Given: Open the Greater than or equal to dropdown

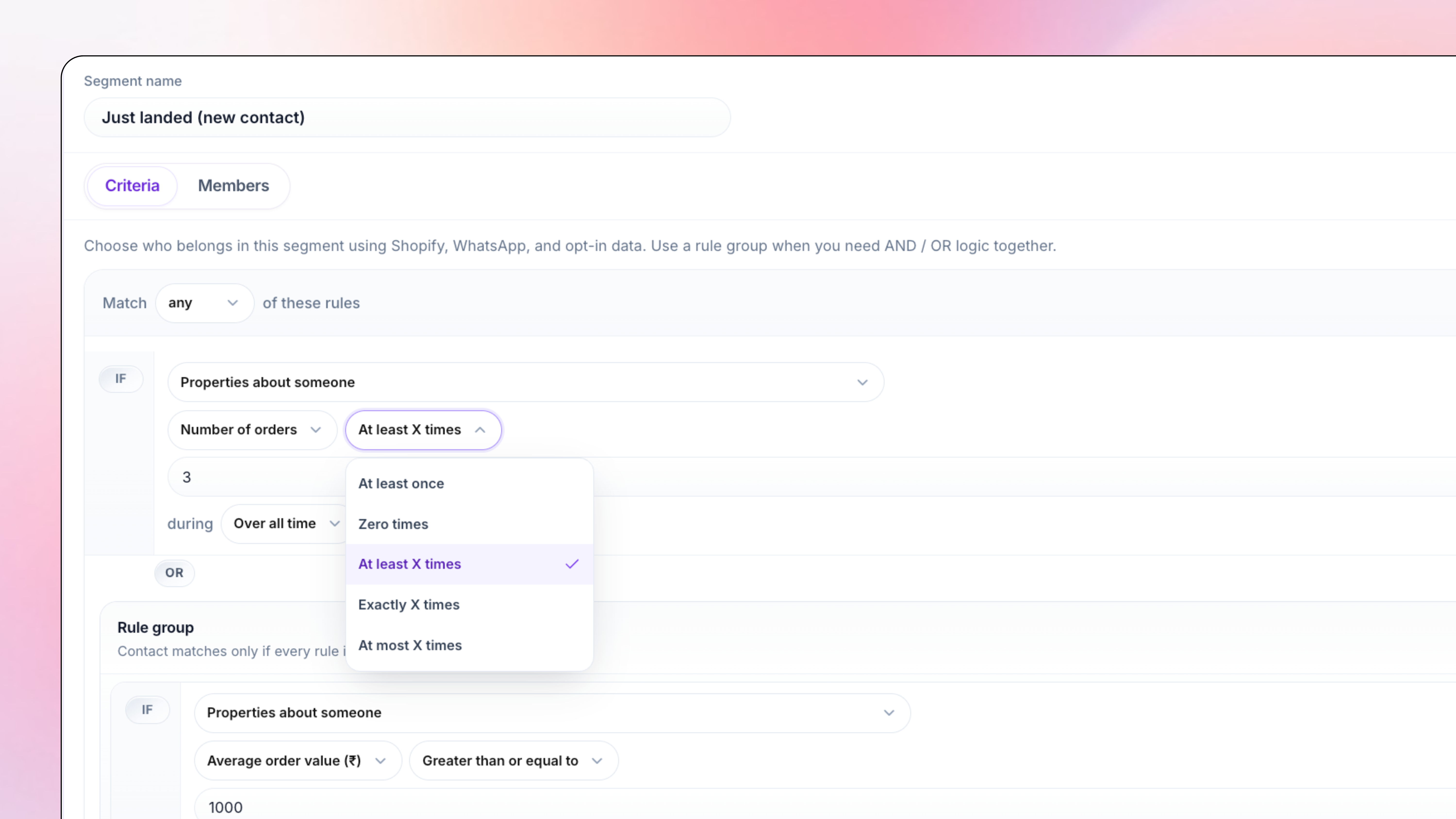Looking at the screenshot, I should click(513, 761).
